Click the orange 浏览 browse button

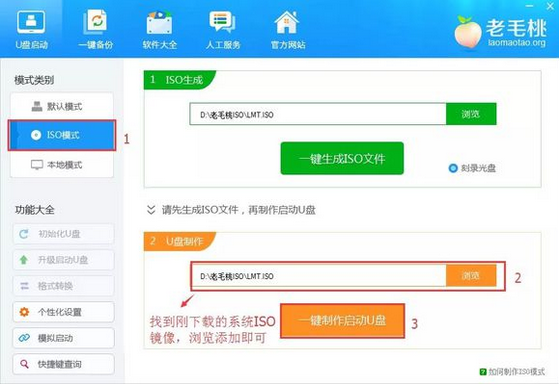[471, 276]
